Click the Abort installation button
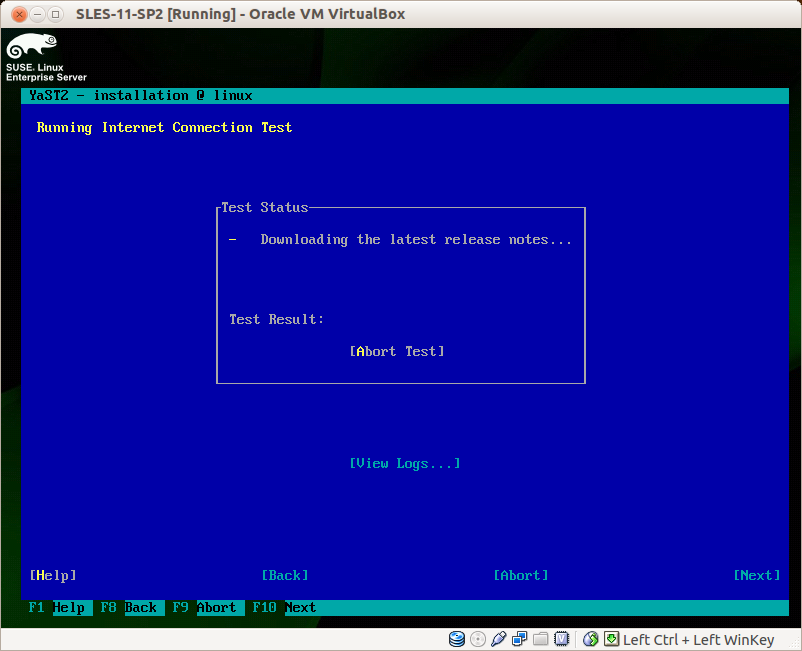 (521, 575)
